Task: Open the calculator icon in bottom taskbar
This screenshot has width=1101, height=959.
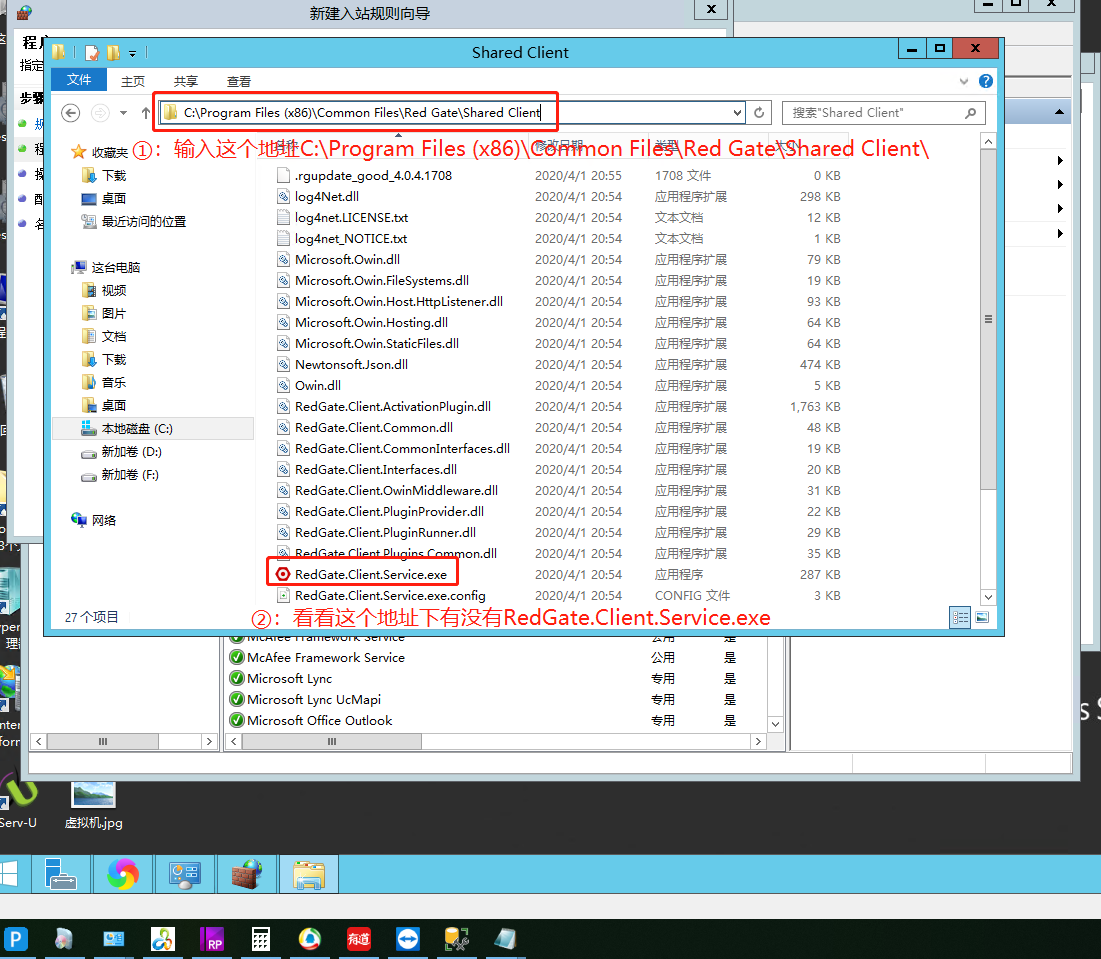Action: click(261, 939)
